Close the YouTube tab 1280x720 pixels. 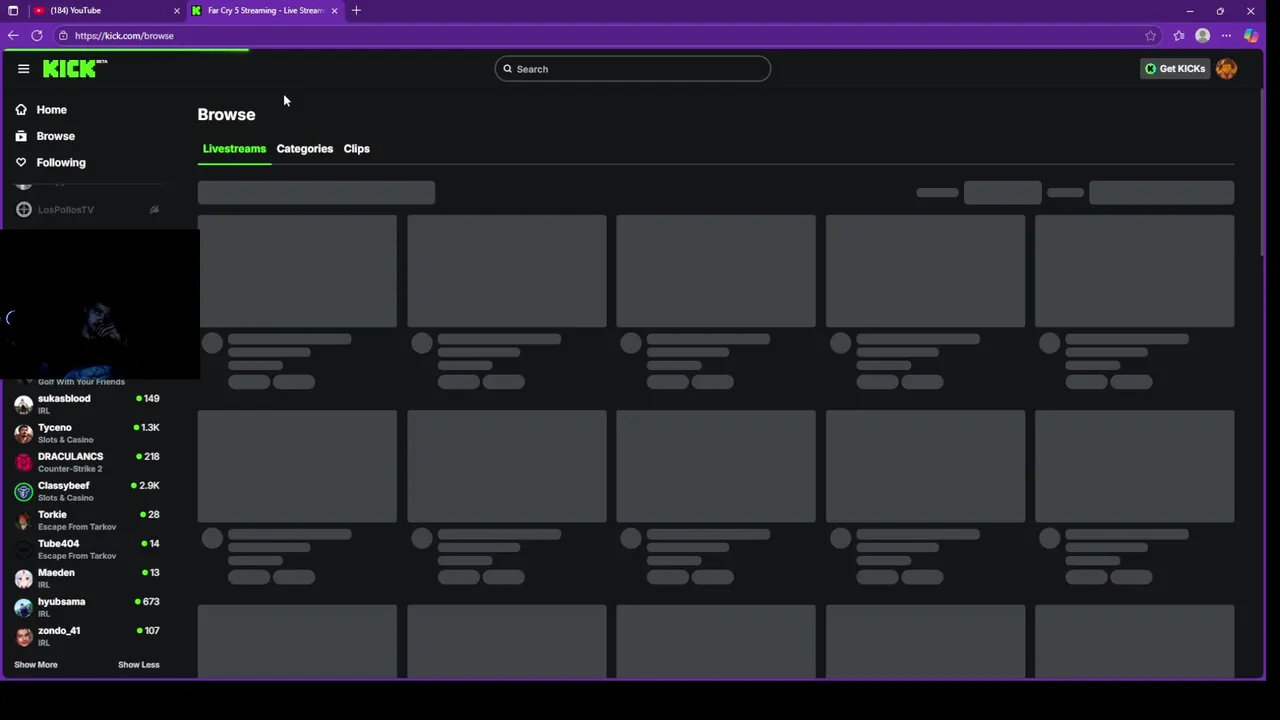(x=177, y=10)
